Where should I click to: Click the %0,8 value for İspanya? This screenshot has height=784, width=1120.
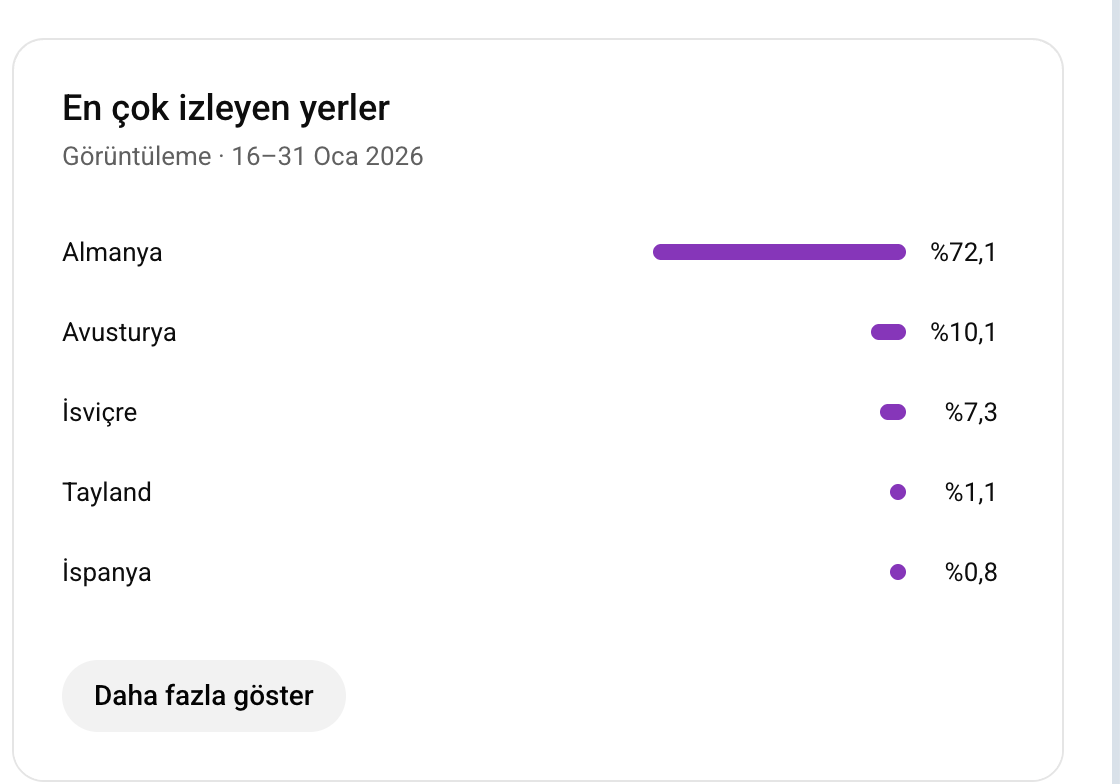971,572
